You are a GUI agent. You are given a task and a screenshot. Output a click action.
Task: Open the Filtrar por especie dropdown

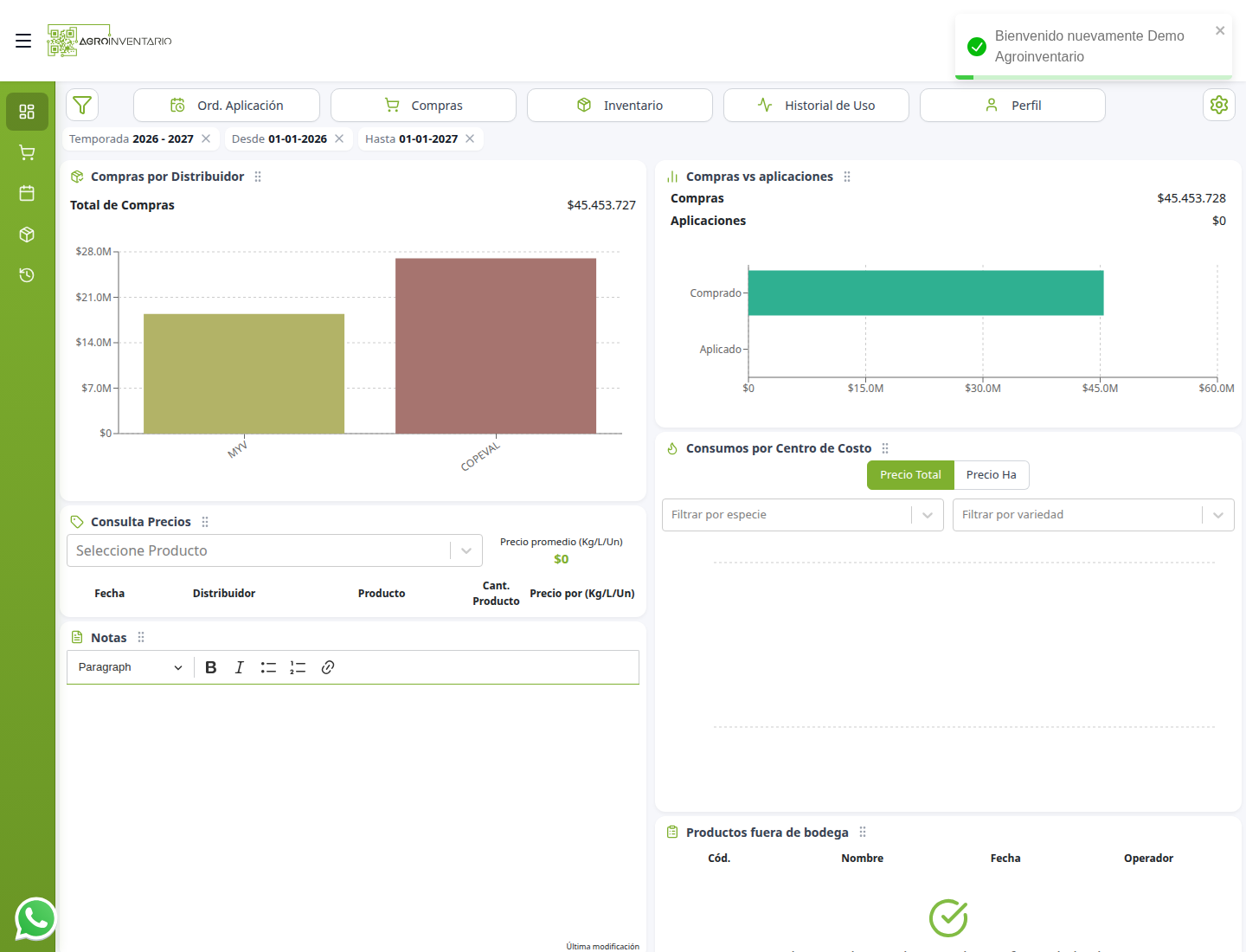[802, 515]
